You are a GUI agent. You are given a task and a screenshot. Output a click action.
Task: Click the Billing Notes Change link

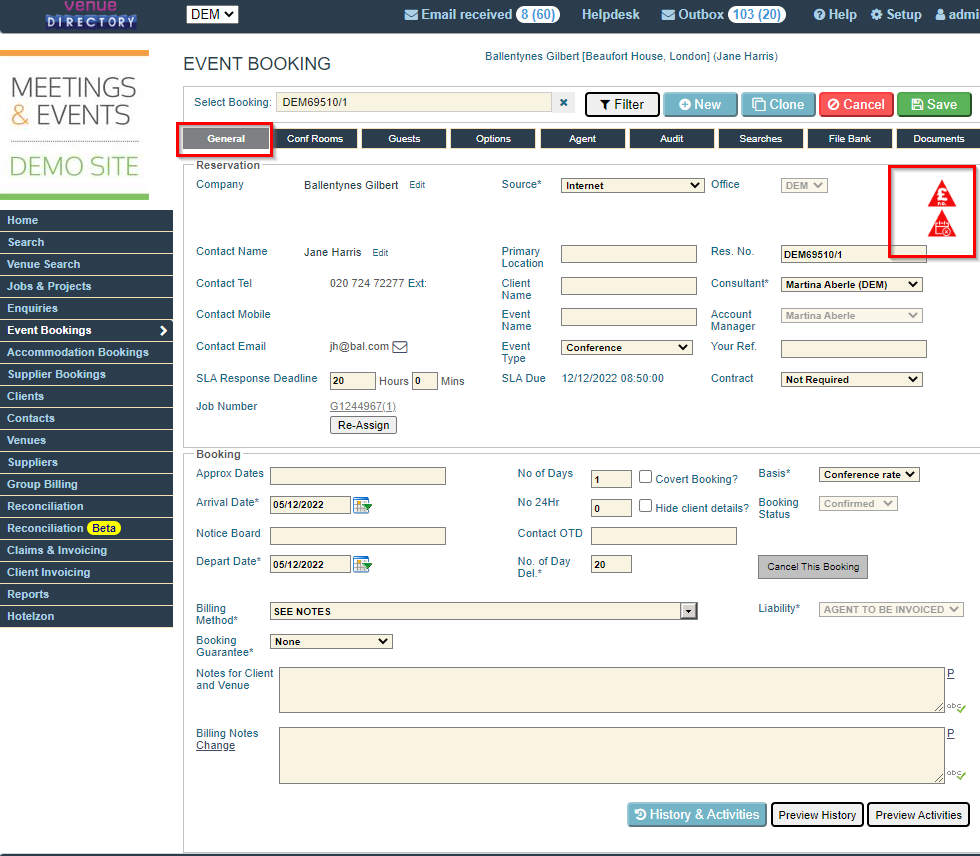215,745
